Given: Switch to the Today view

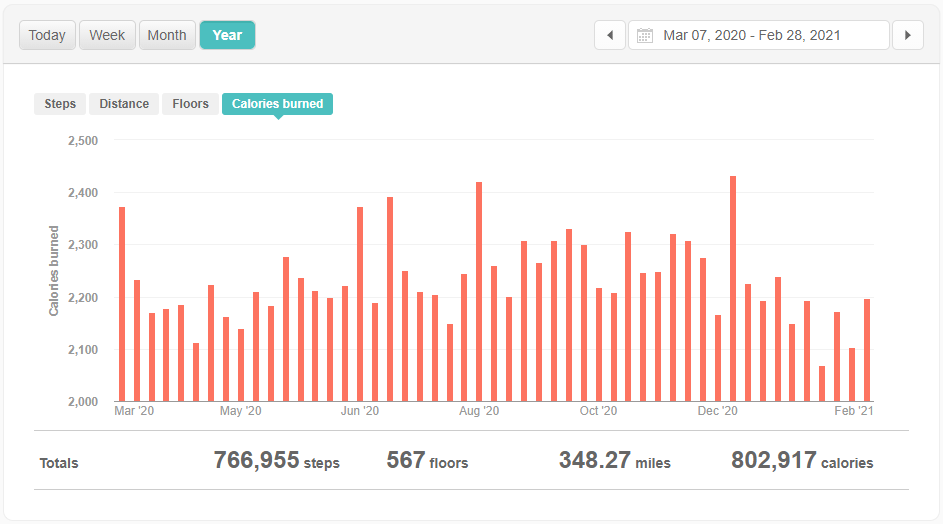Looking at the screenshot, I should point(47,35).
